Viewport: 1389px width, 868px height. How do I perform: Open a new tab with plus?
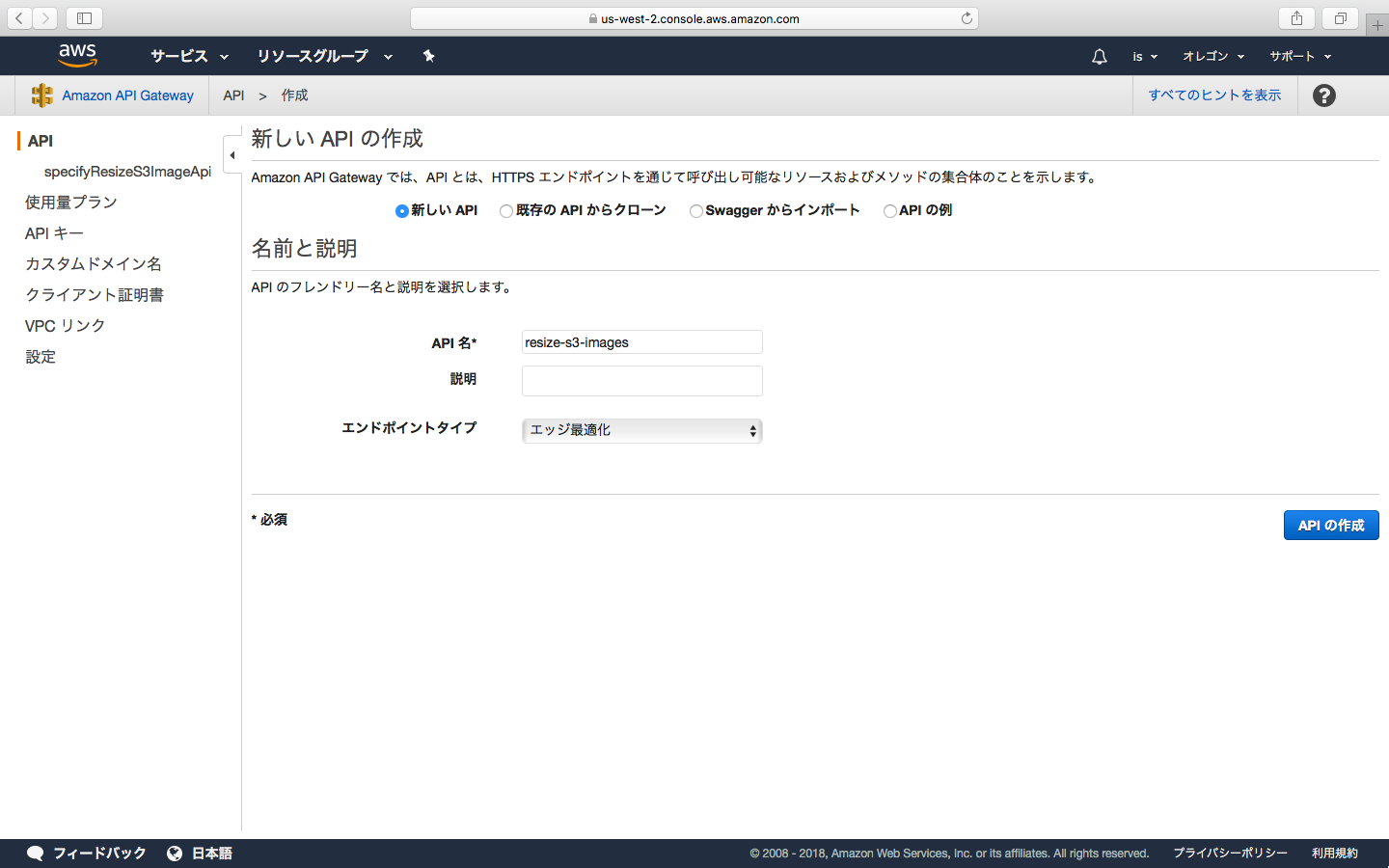click(x=1377, y=26)
